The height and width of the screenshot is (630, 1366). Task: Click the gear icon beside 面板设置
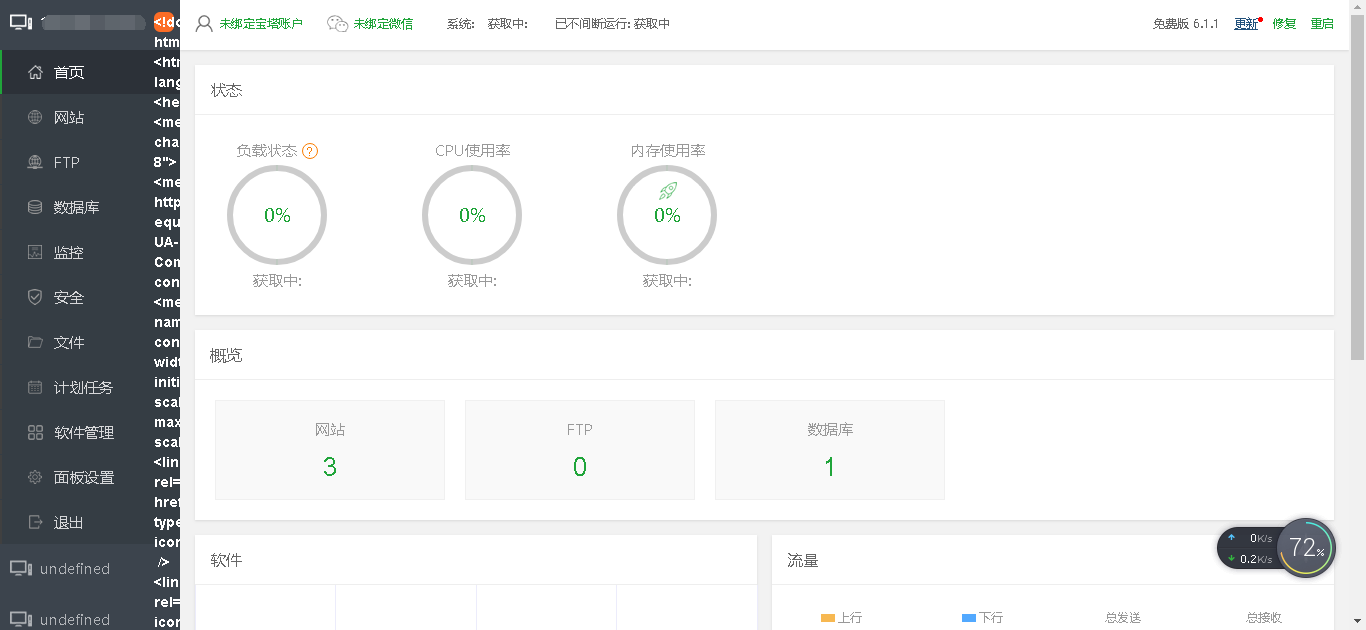point(35,477)
